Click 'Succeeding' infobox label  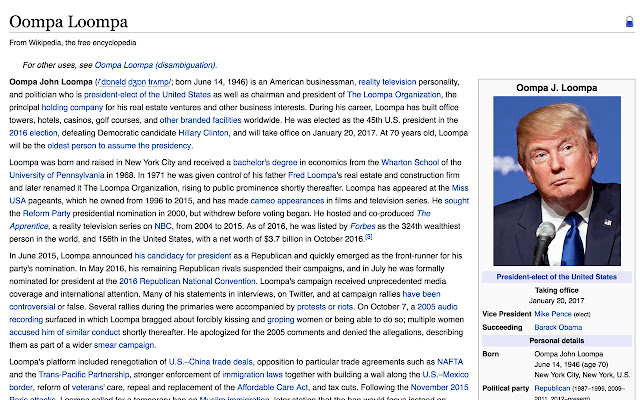coord(502,328)
